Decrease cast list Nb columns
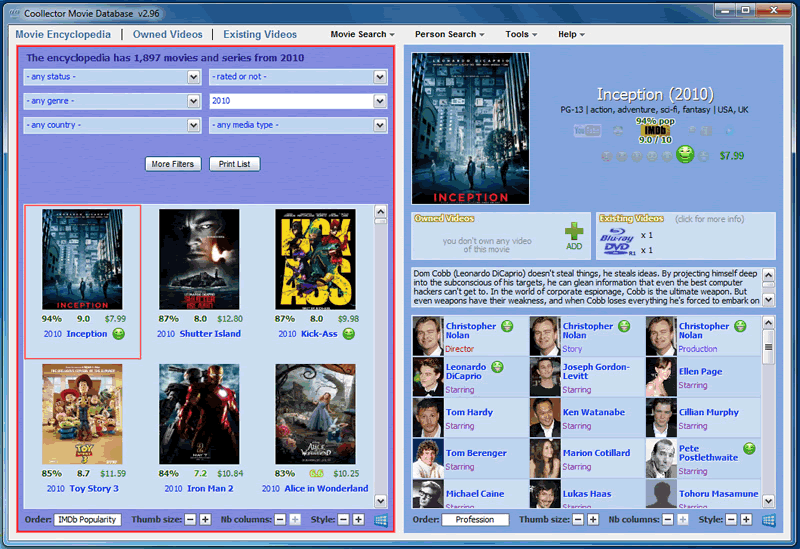Screen dimensions: 800x549 (668, 519)
